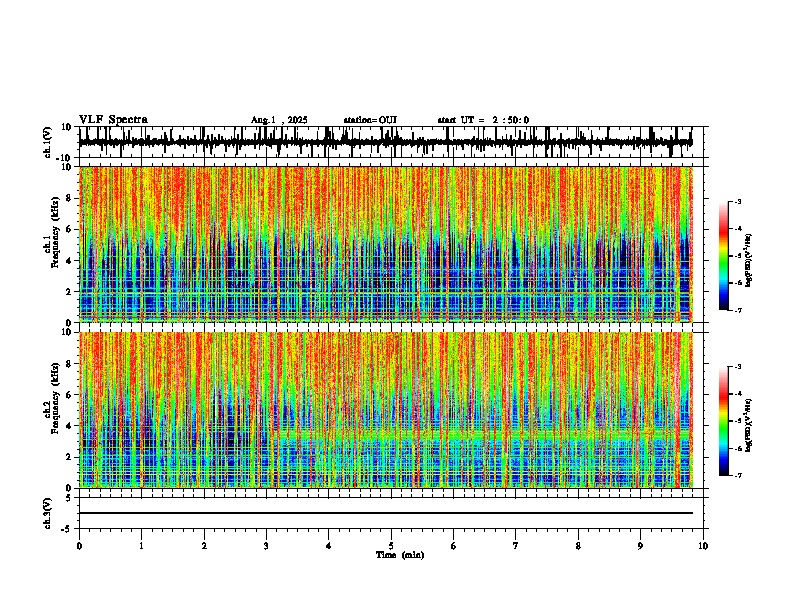
Task: Click the 'VLF Spectra' title text
Action: (113, 120)
